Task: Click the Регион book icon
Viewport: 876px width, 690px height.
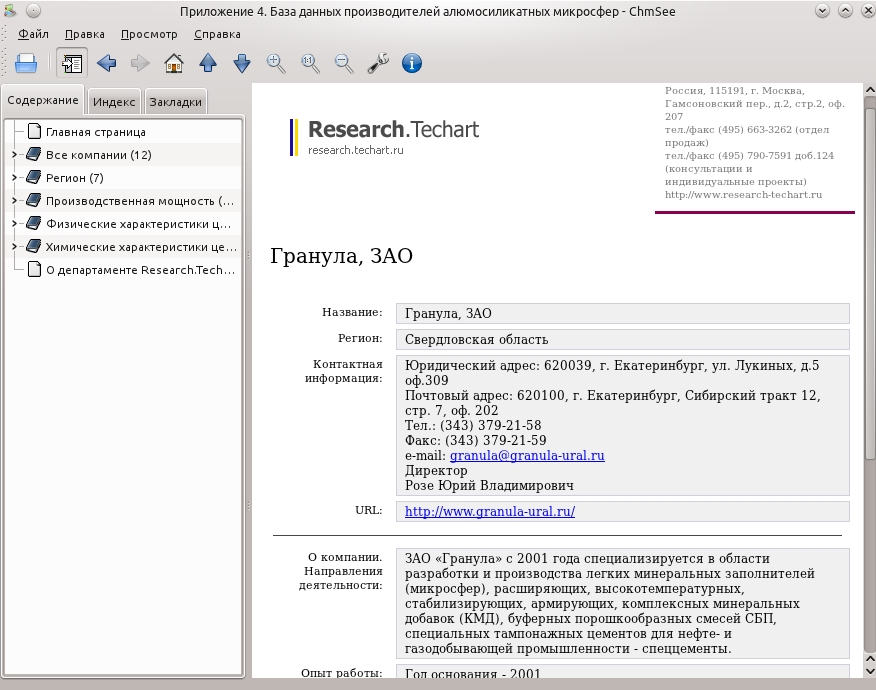Action: tap(34, 177)
